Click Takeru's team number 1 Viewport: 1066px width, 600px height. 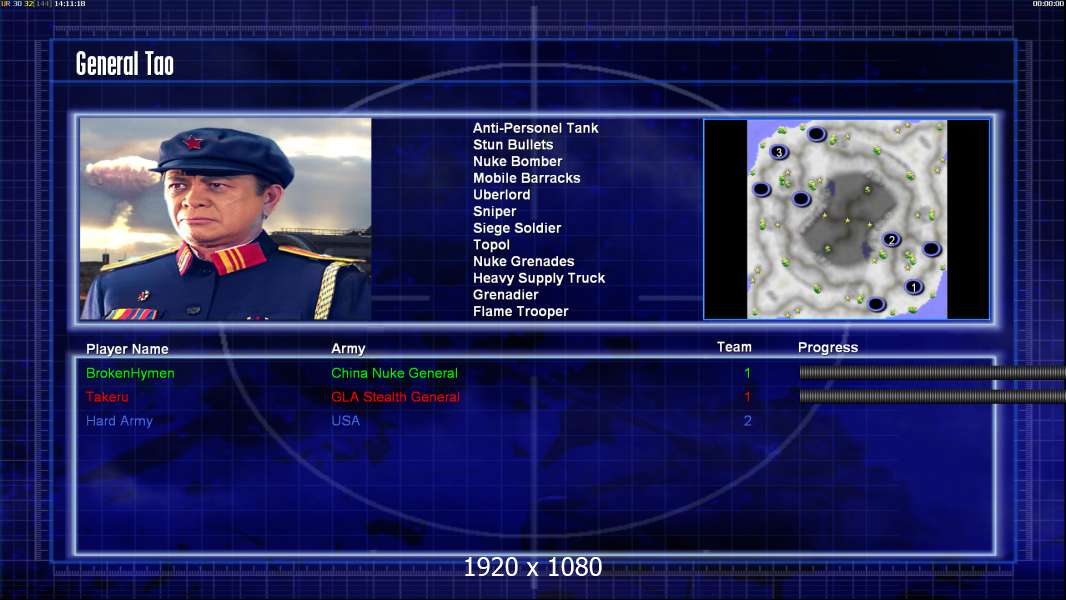747,397
